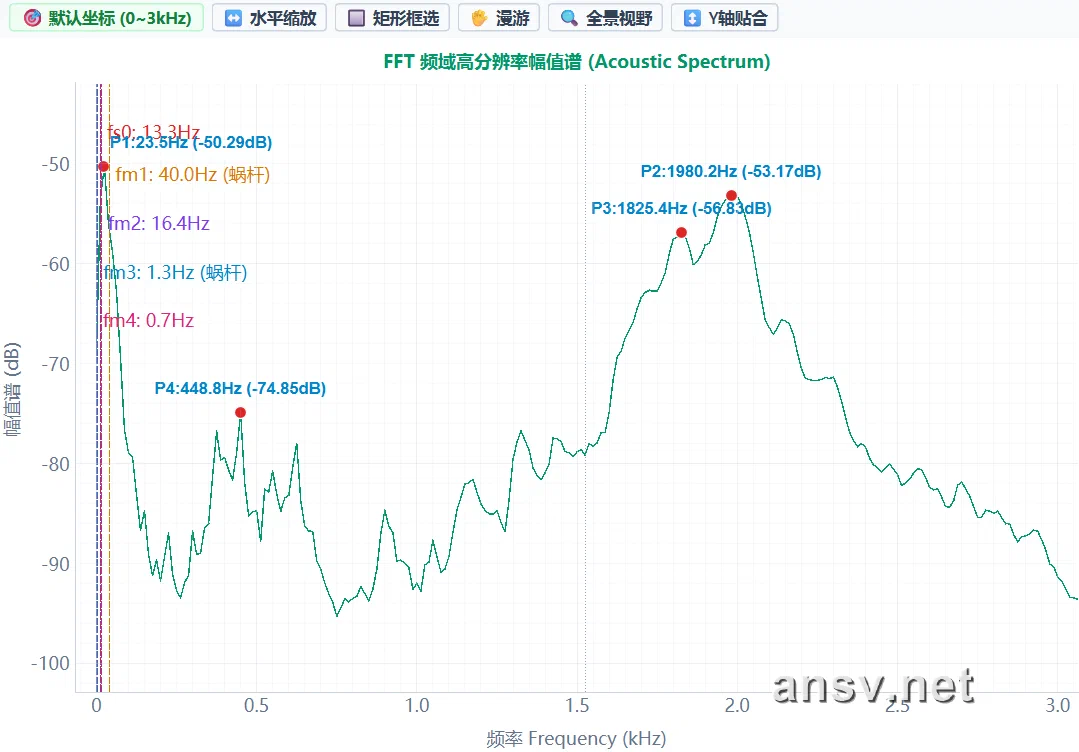The image size is (1079, 752).
Task: Click the P3:1825.4Hz (-56.83dB) label
Action: point(681,208)
